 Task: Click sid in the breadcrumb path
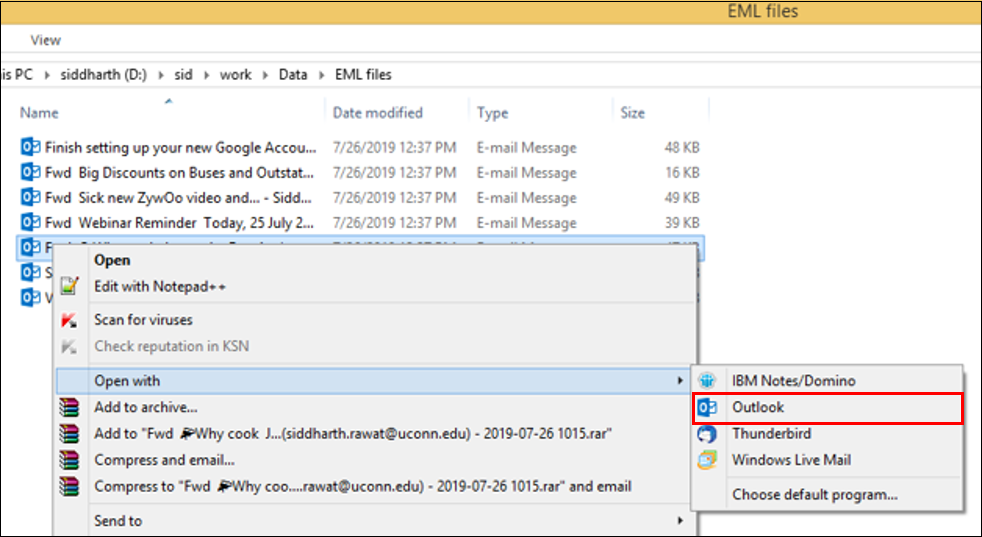pos(183,75)
